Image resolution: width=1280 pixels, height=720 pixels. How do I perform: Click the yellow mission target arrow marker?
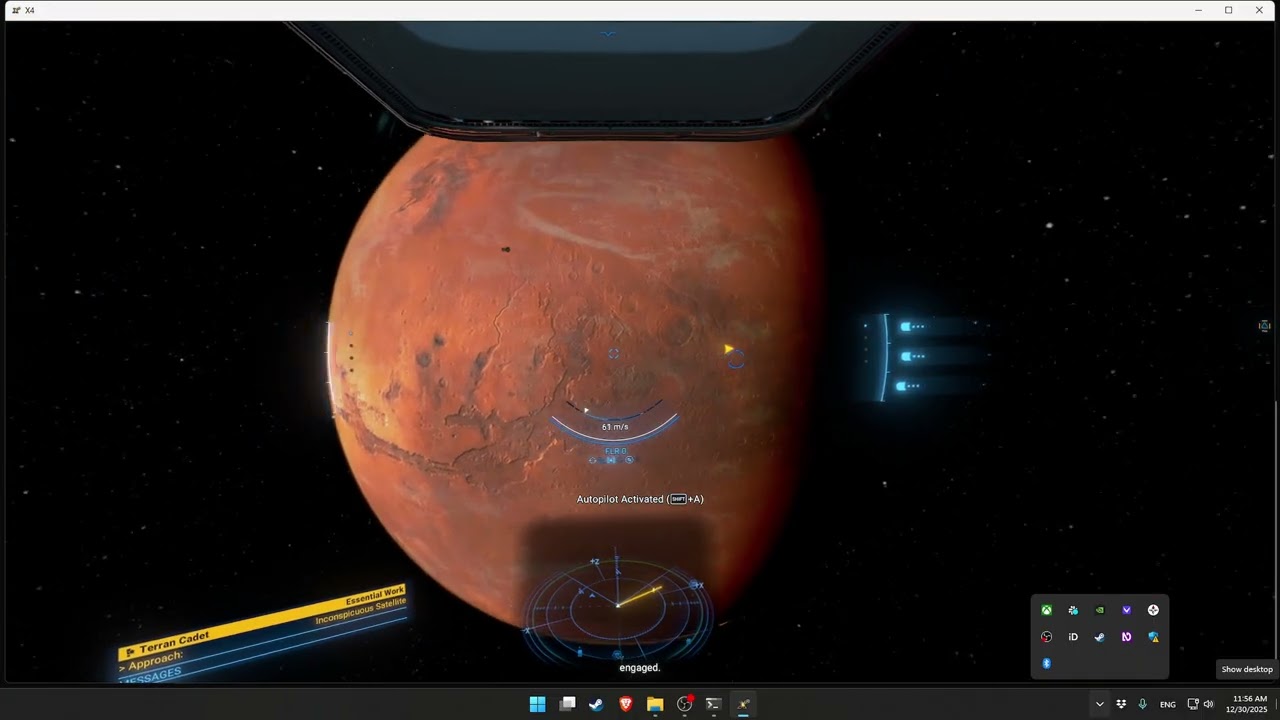pos(729,349)
